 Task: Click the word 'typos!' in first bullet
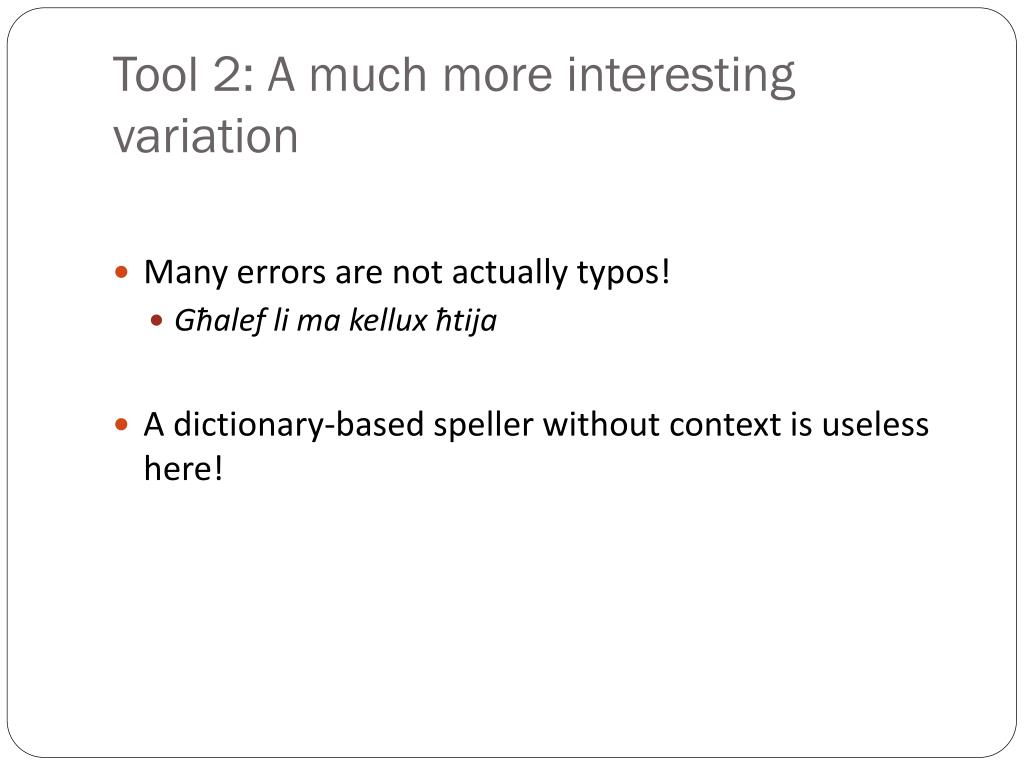(624, 274)
